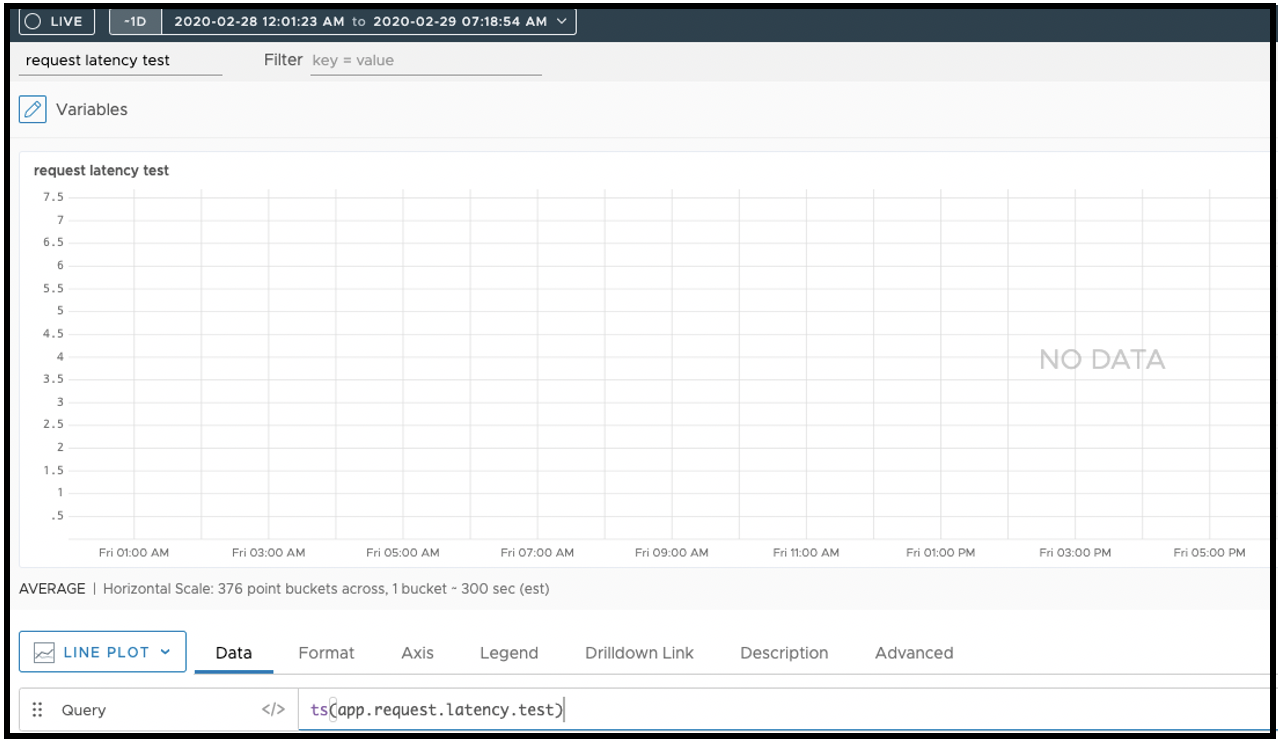Open the Format tab
The image size is (1278, 742).
326,653
